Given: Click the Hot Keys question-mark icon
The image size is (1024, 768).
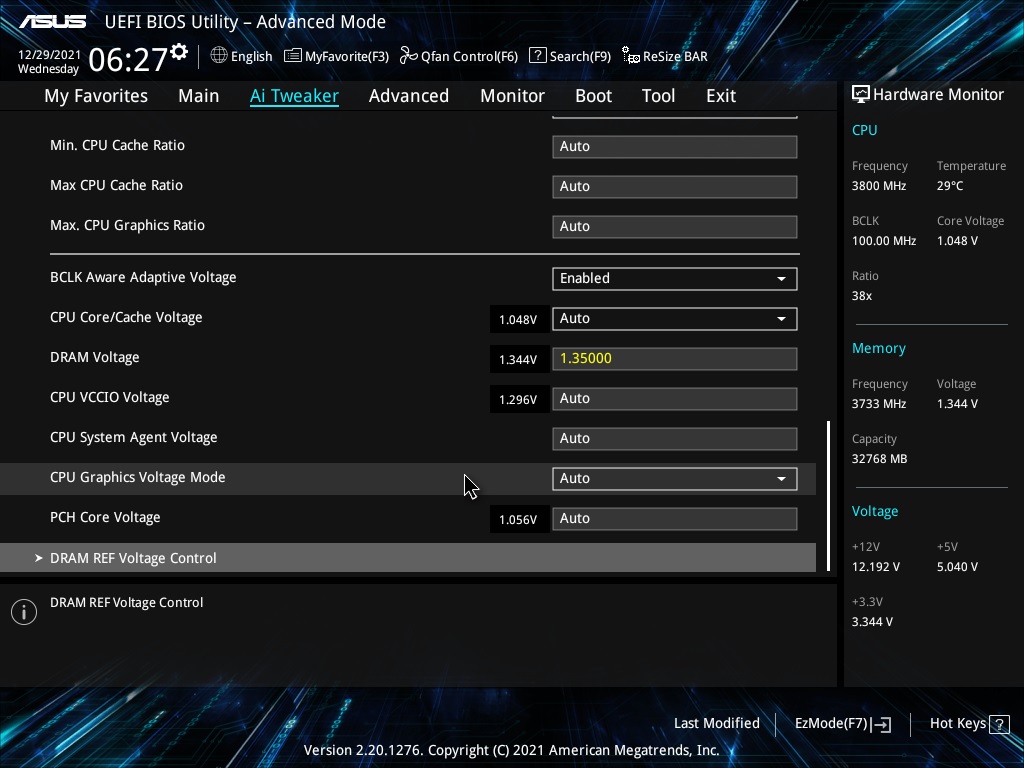Looking at the screenshot, I should (999, 724).
